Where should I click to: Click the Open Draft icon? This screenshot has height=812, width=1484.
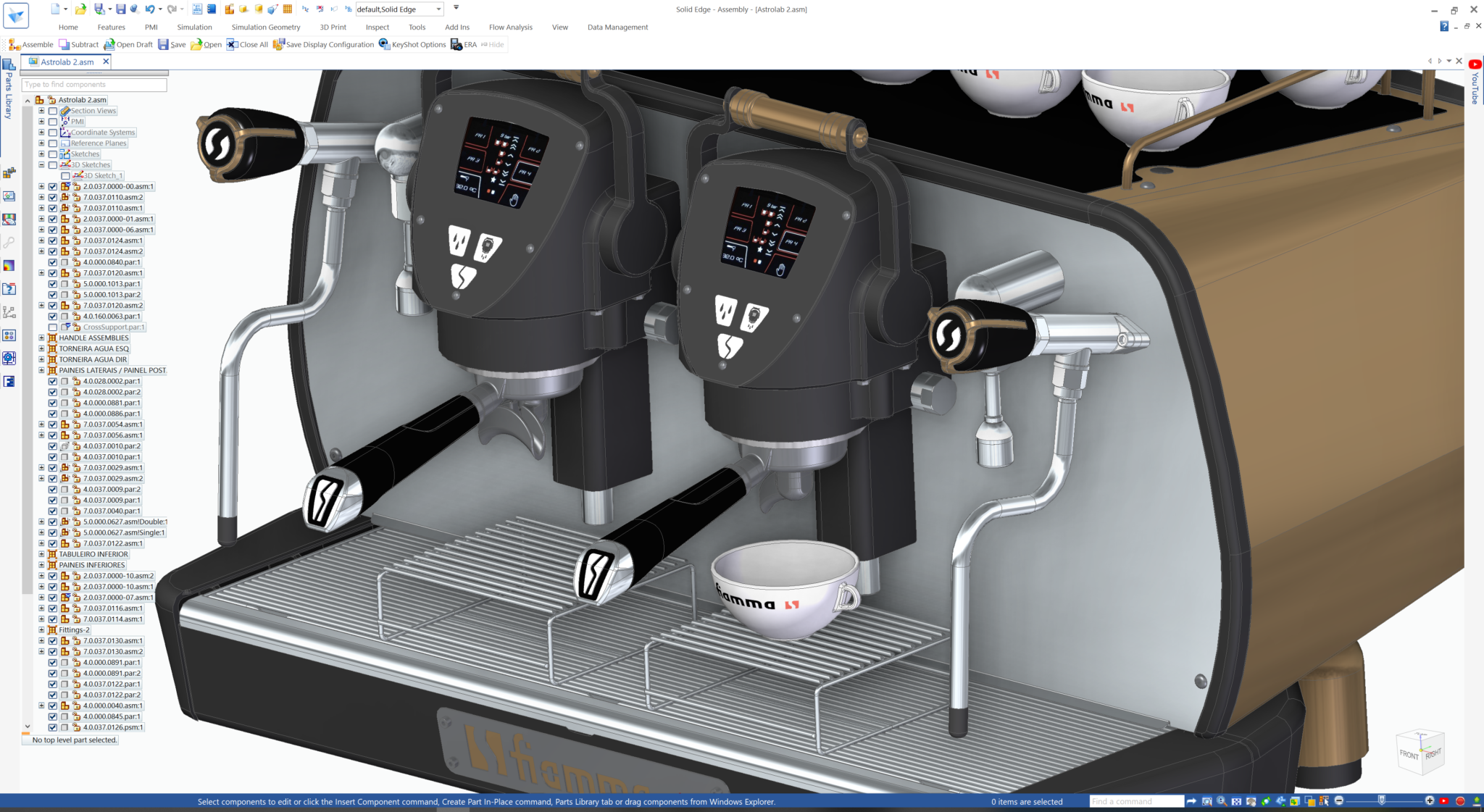pos(109,44)
